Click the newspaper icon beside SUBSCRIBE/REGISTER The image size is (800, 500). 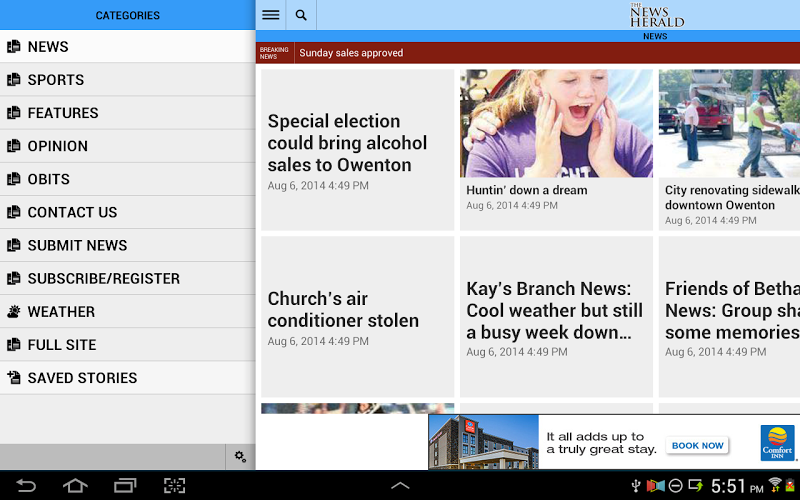pos(14,279)
